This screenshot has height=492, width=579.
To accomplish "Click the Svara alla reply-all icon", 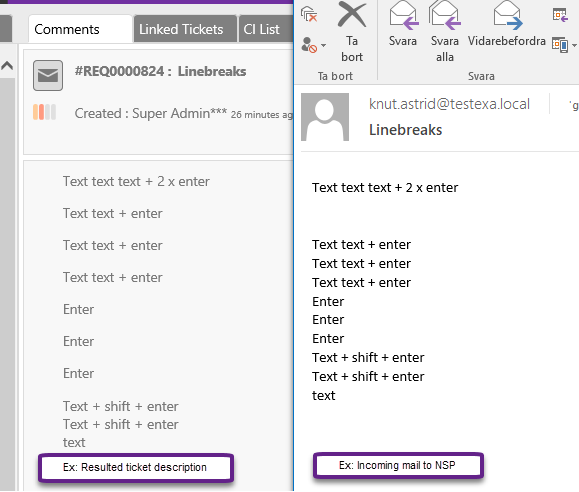I will click(x=445, y=15).
